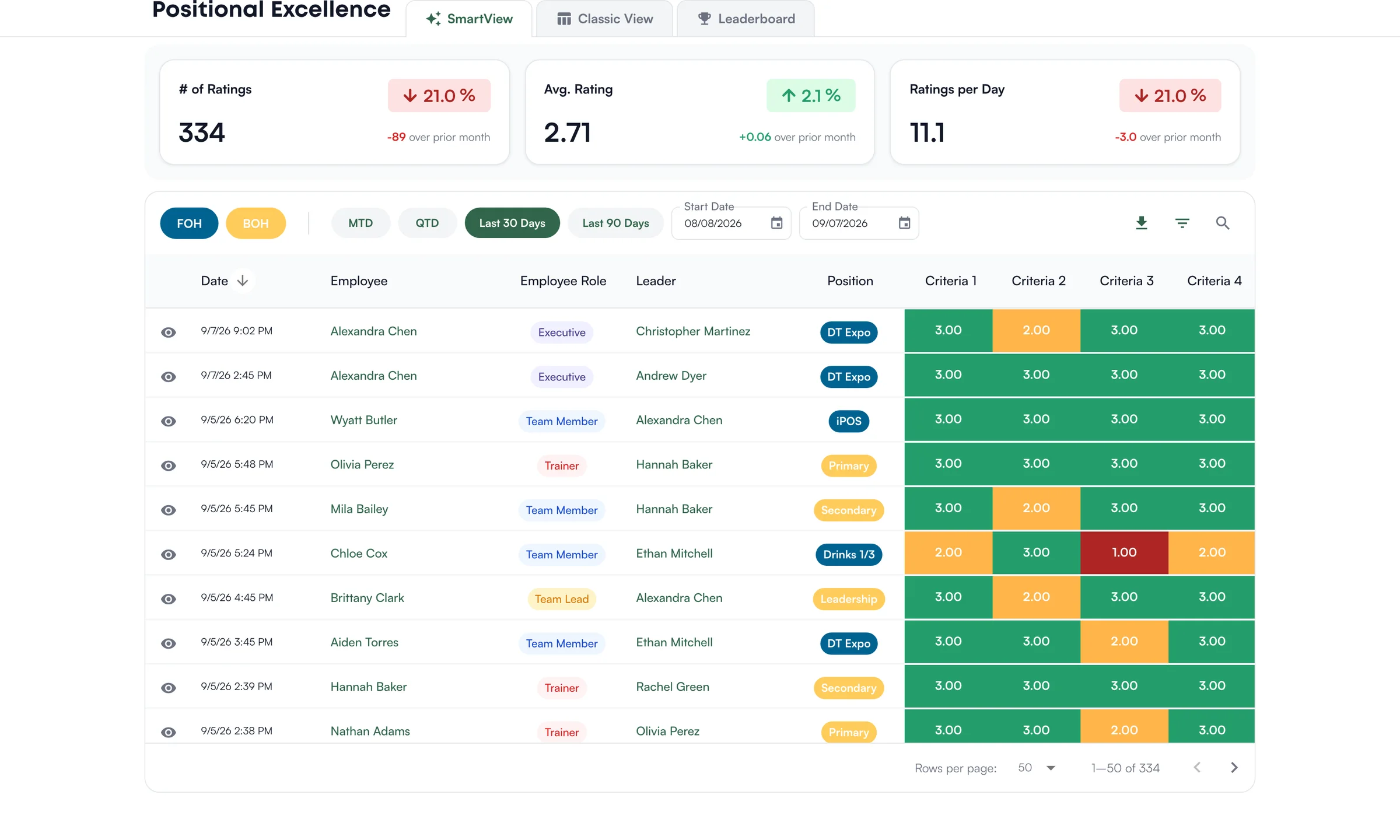Switch to the SmartView tab
The height and width of the screenshot is (840, 1400).
tap(469, 19)
